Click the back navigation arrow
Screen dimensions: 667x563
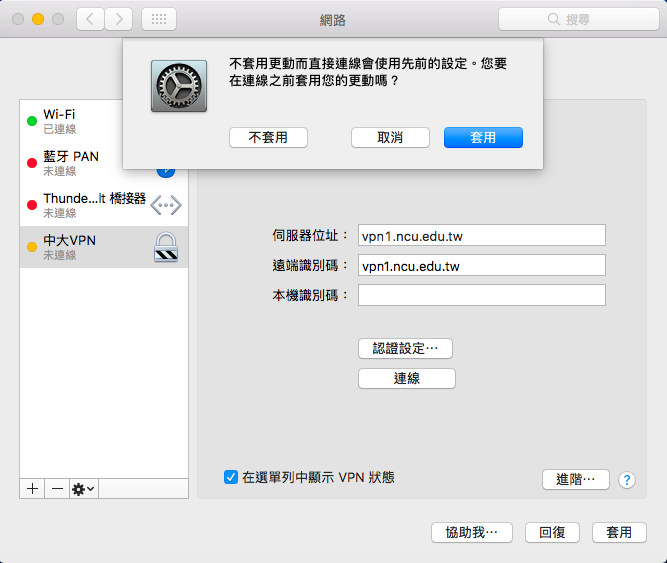pyautogui.click(x=90, y=19)
